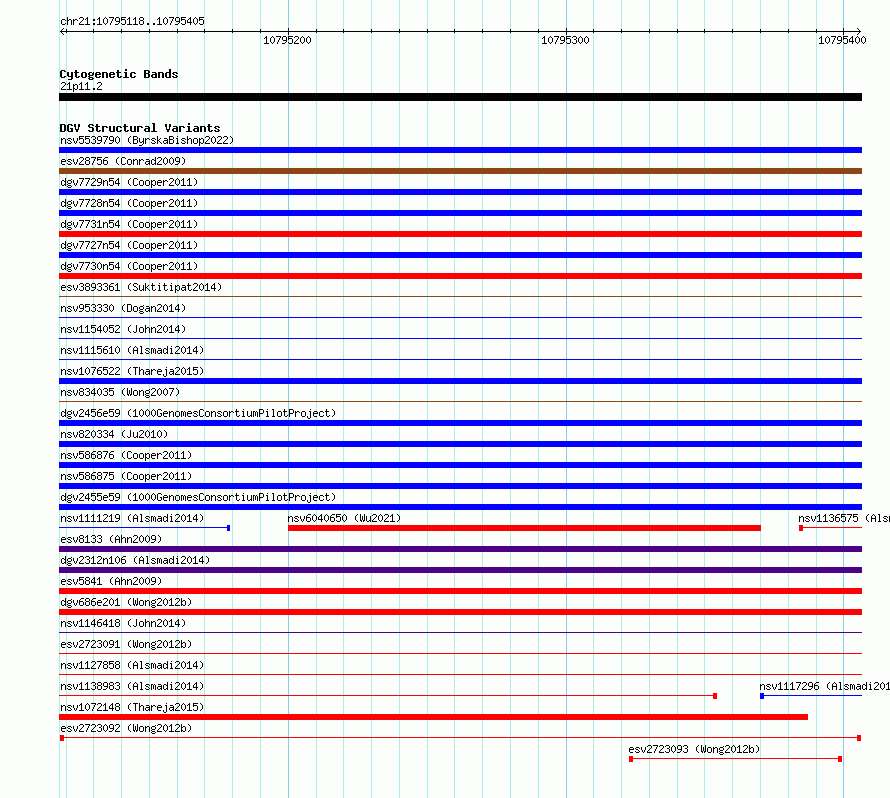
Task: Open esv3893361 (Suktitipat2014) variant
Action: pos(141,287)
